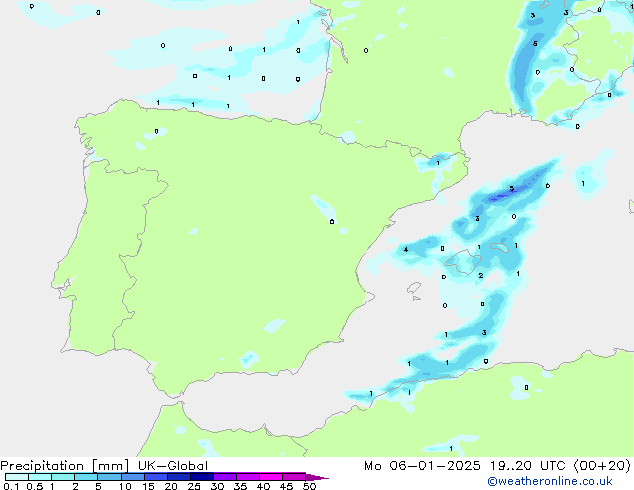Click the 'Mo 06-01-2025' date text
Image resolution: width=634 pixels, height=490 pixels.
click(x=423, y=466)
